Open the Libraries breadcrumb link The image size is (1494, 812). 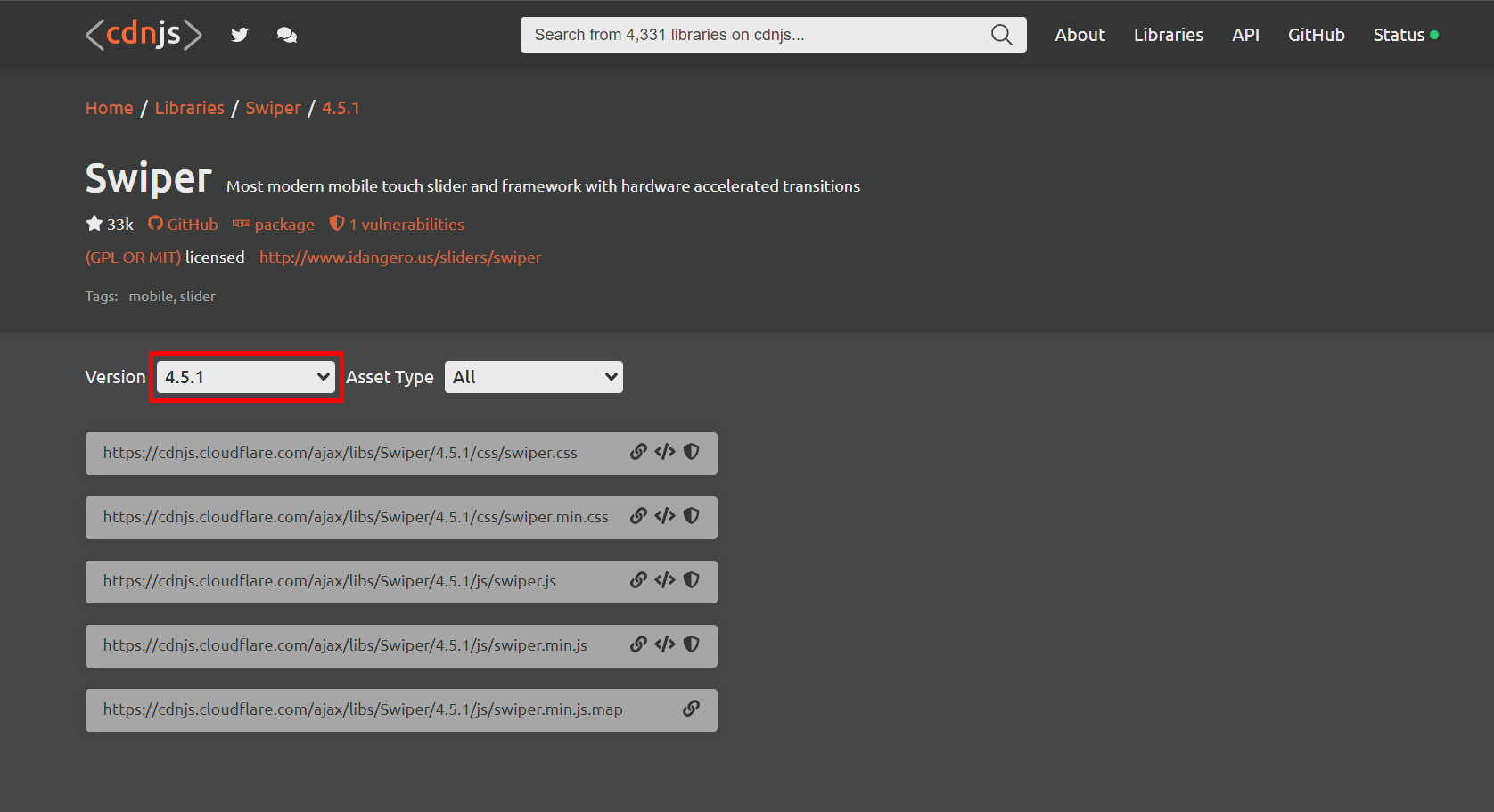[x=190, y=108]
